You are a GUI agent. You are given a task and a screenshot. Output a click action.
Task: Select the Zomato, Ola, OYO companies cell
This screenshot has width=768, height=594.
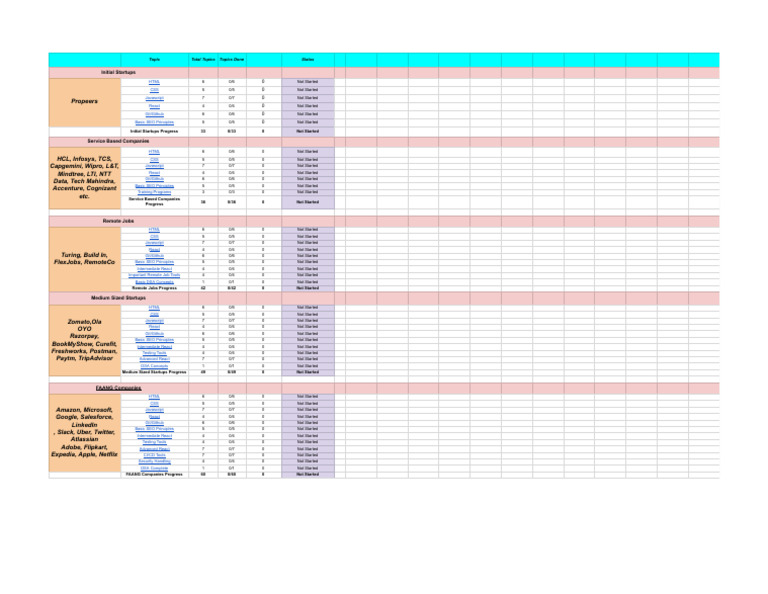tap(85, 340)
